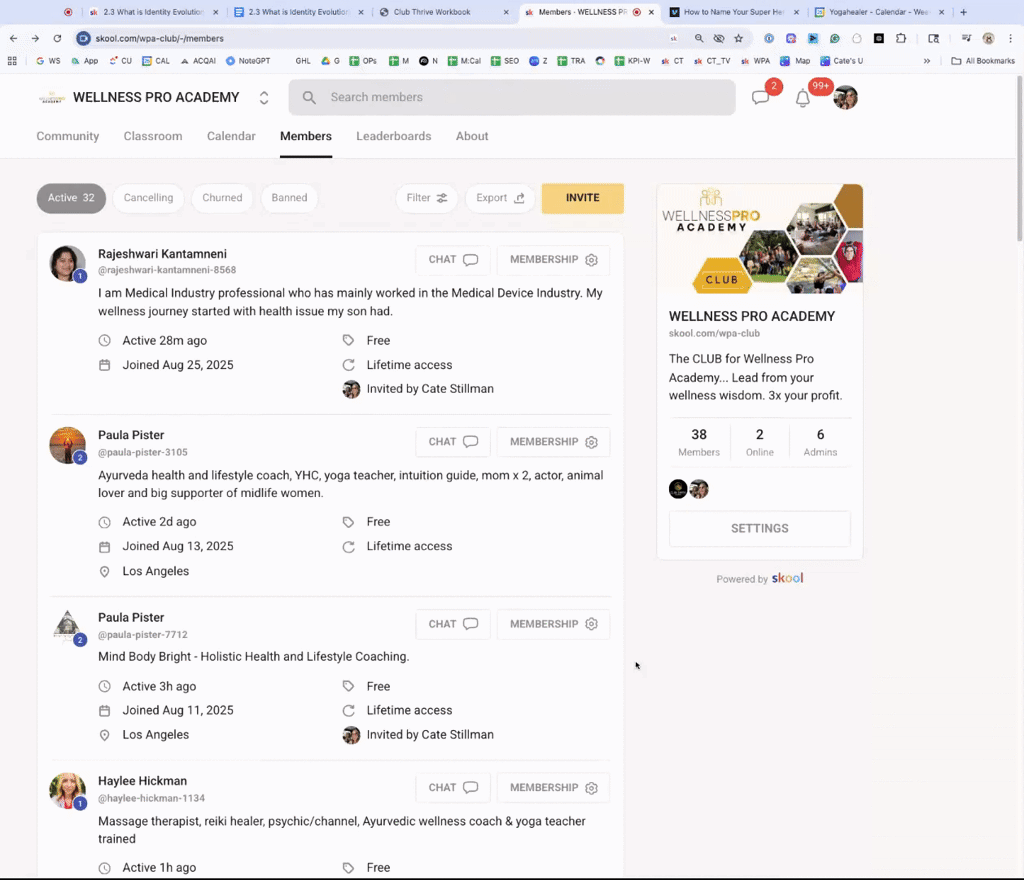This screenshot has width=1024, height=880.
Task: Open the Calendar tab
Action: coord(231,136)
